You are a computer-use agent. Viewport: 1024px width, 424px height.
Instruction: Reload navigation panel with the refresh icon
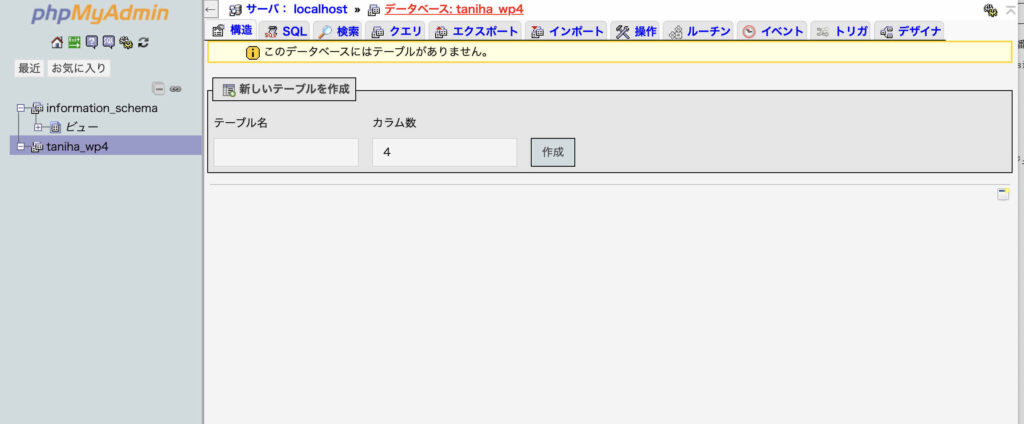click(x=144, y=42)
